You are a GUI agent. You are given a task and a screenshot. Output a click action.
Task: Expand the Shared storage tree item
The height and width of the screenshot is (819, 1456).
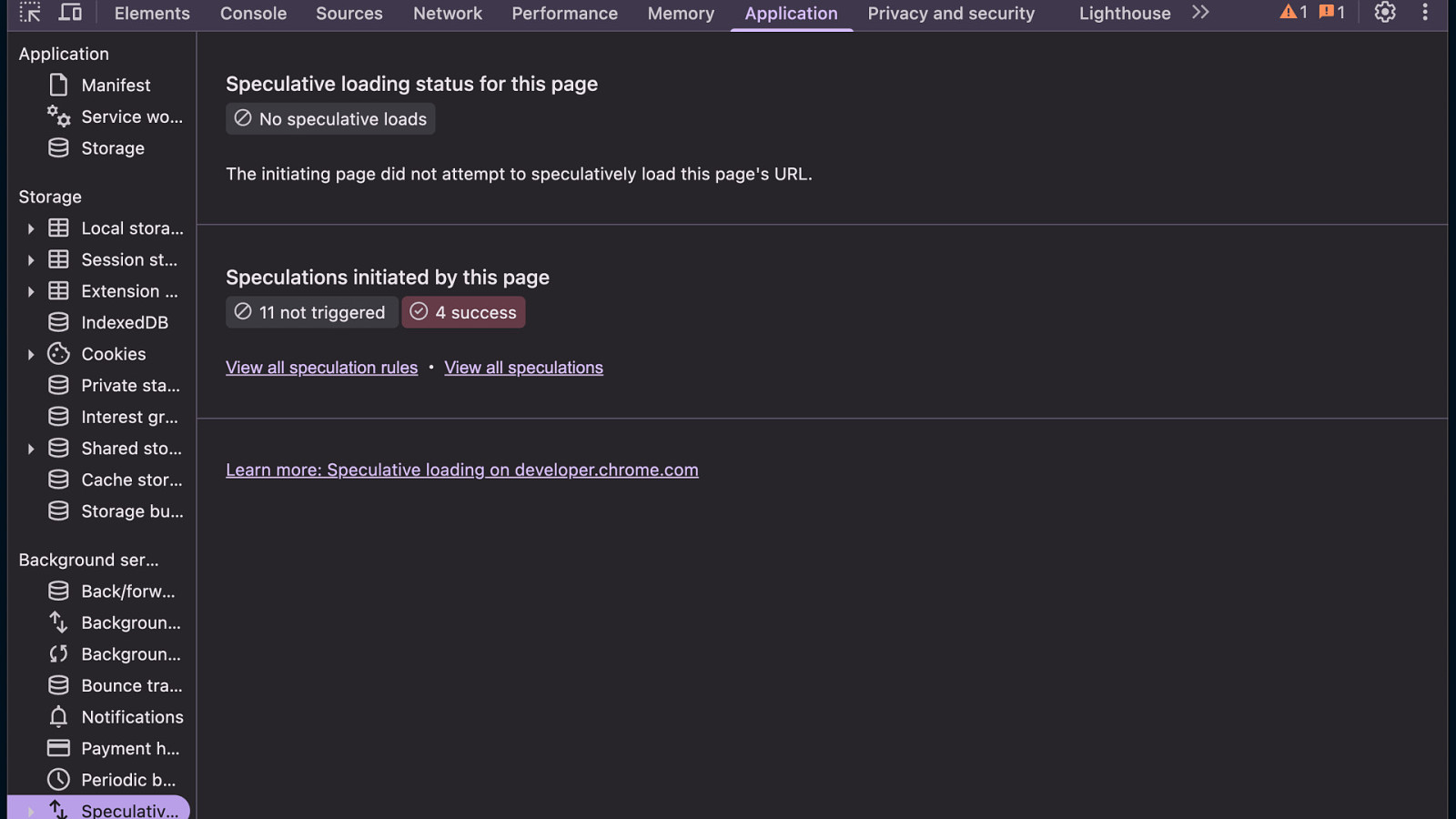(x=31, y=449)
